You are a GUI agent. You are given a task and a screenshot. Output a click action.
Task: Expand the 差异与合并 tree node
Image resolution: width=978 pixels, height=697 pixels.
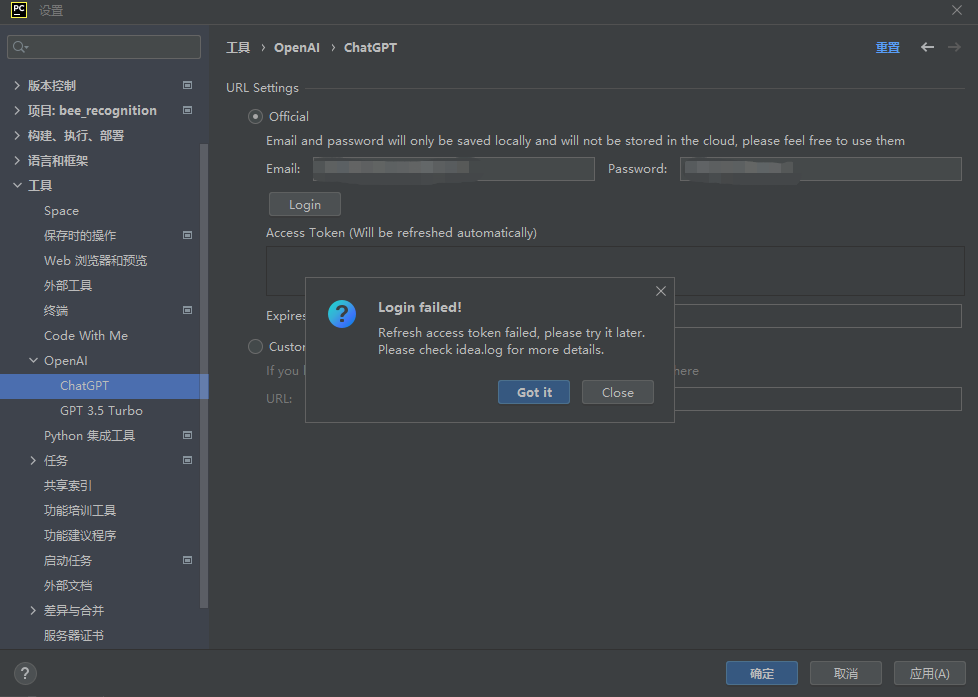coord(33,610)
